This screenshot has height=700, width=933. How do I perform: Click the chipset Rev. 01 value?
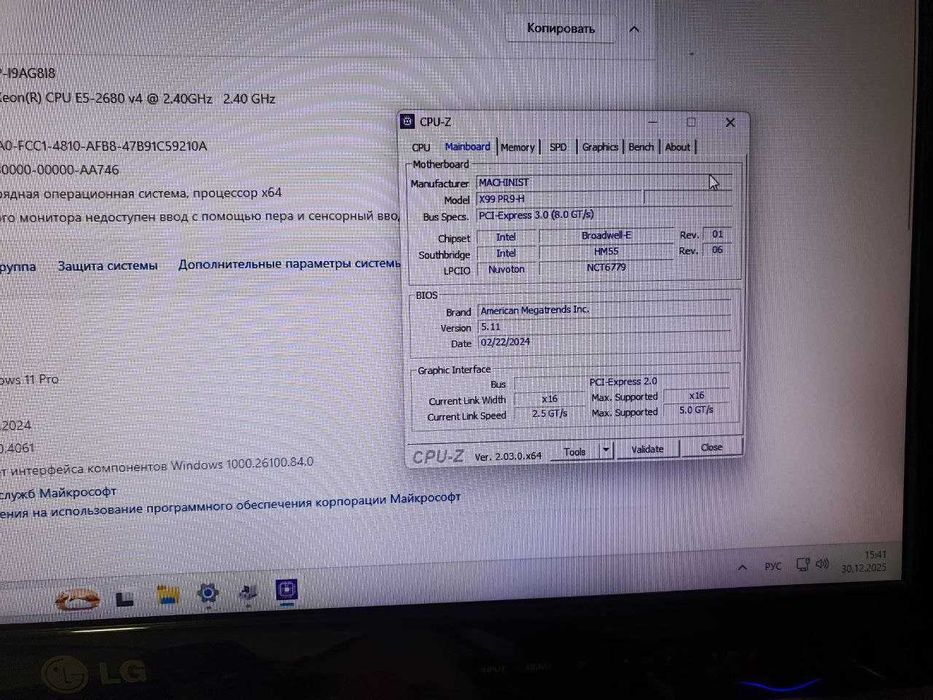coord(717,235)
